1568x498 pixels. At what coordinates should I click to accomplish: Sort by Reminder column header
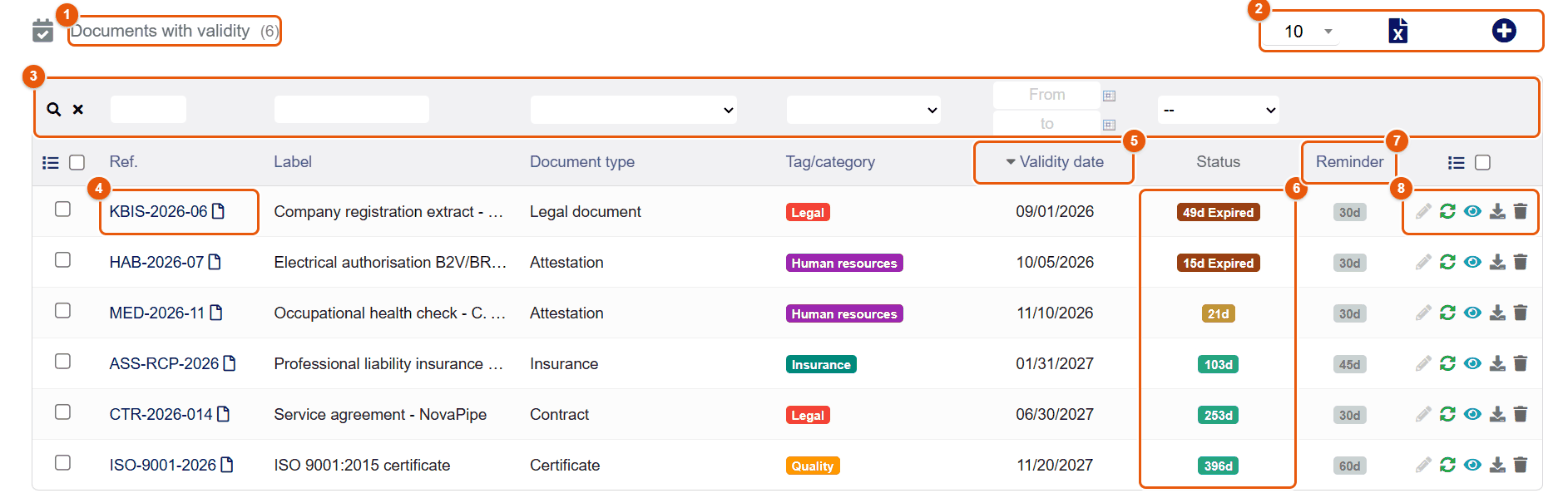click(x=1349, y=162)
